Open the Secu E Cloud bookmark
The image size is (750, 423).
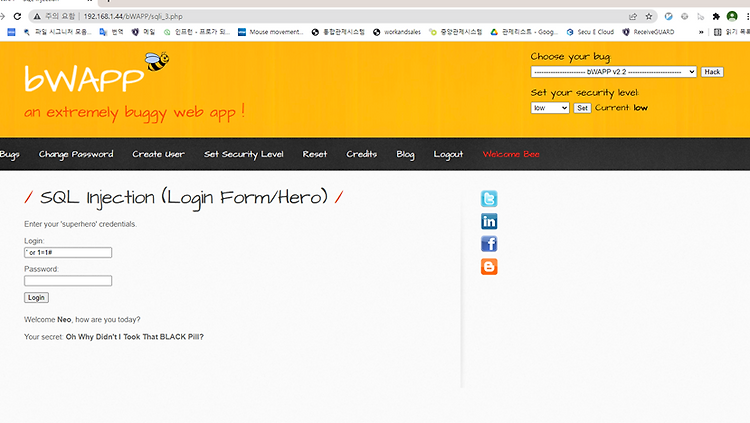[x=590, y=32]
